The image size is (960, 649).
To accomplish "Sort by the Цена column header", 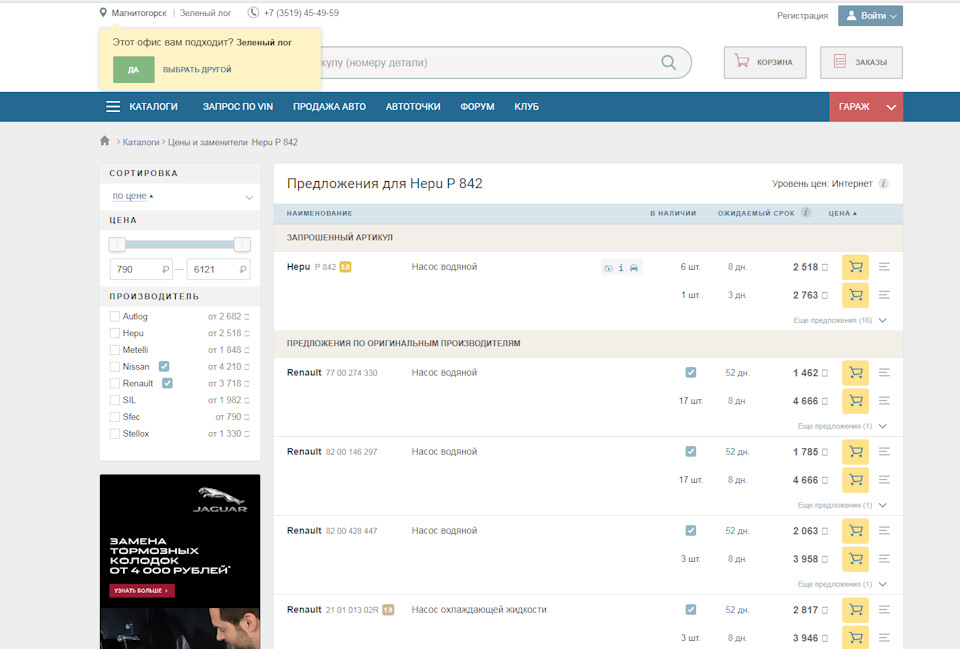I will pos(842,213).
